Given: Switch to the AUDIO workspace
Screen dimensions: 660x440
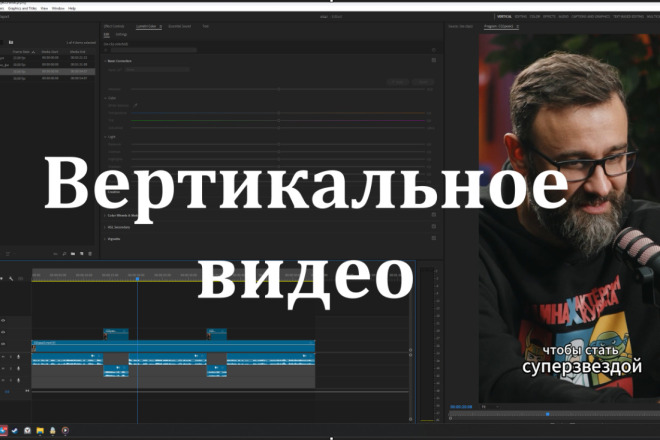Looking at the screenshot, I should pyautogui.click(x=563, y=16).
